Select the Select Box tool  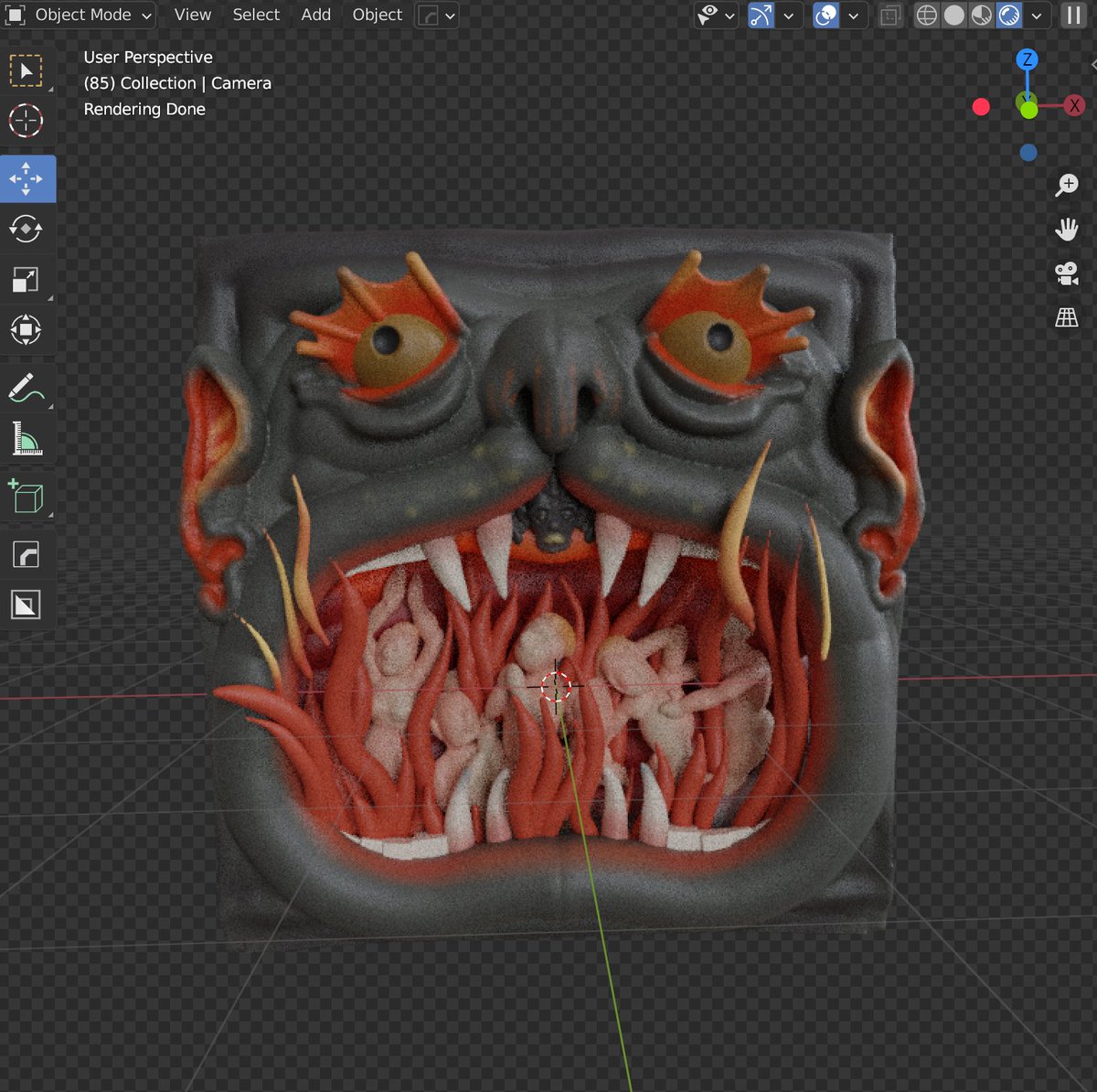[x=26, y=71]
